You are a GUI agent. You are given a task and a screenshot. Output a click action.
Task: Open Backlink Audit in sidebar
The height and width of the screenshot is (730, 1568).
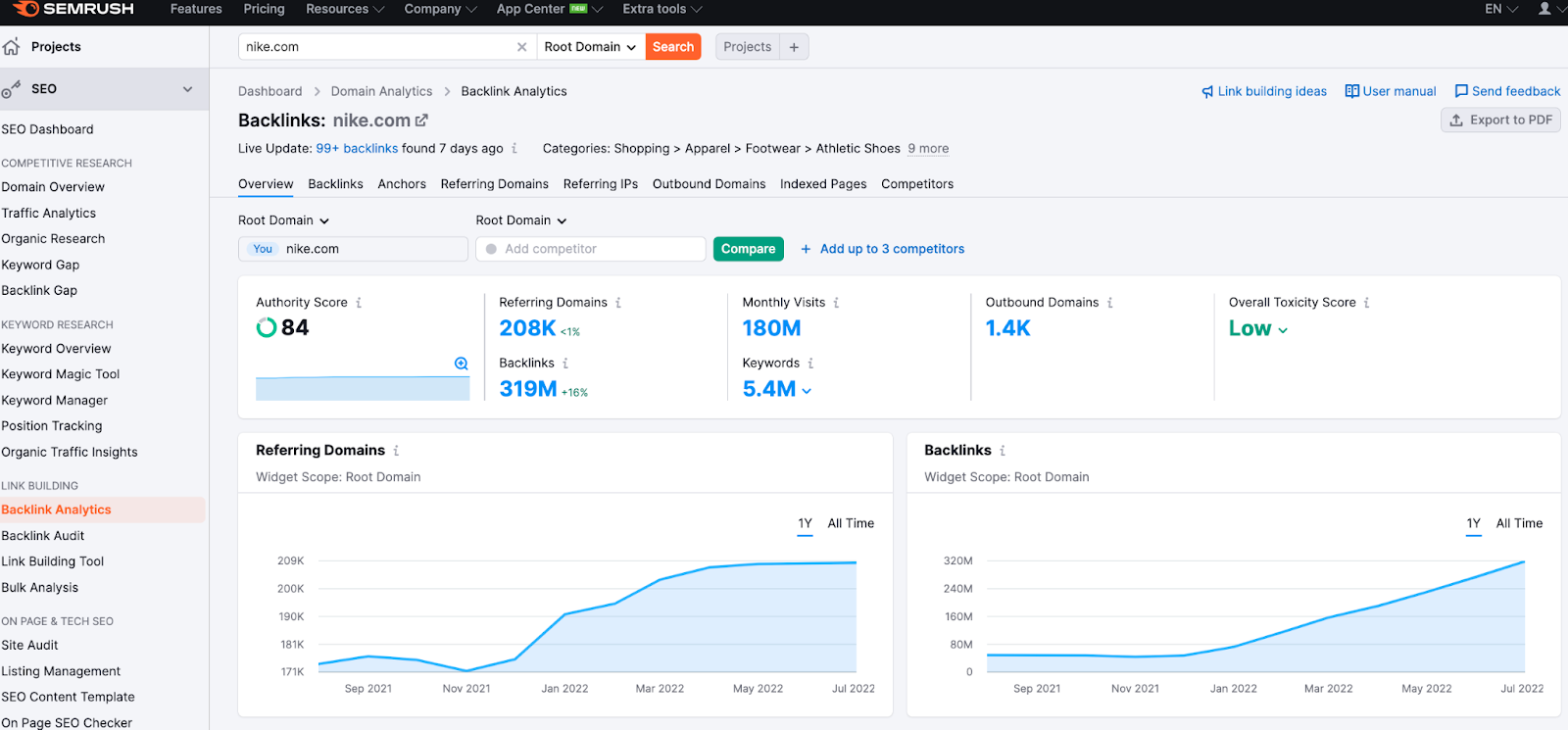[x=43, y=536]
